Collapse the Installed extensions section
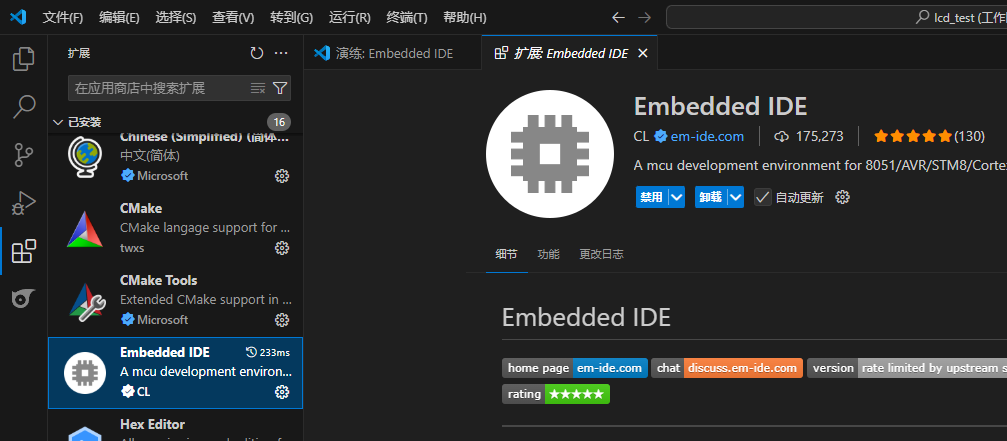This screenshot has height=441, width=1007. coord(58,122)
